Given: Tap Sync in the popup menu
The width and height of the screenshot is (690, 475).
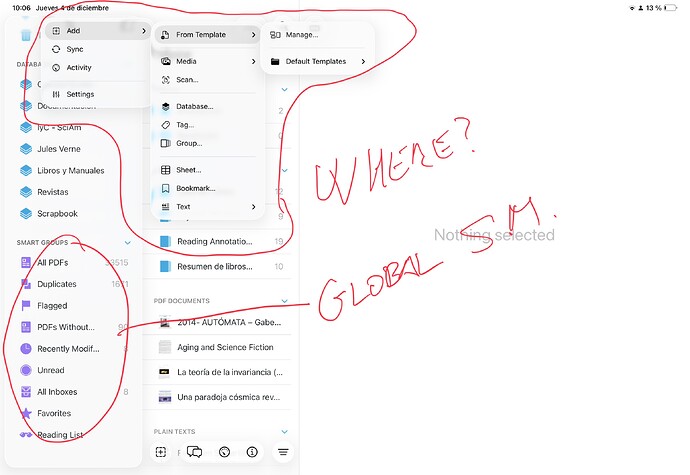Looking at the screenshot, I should click(74, 49).
